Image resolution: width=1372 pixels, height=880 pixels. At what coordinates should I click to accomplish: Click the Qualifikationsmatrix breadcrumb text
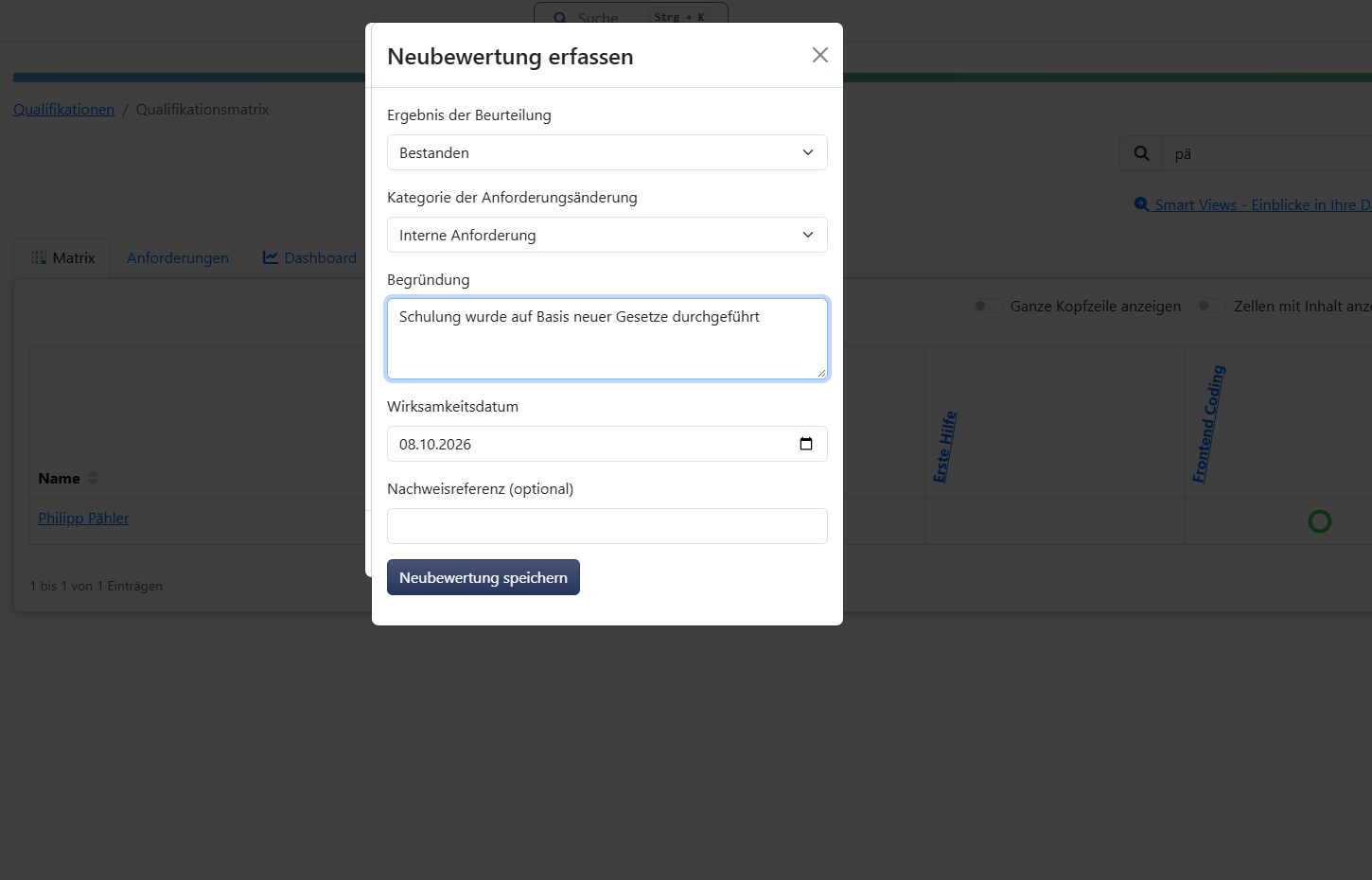(202, 109)
